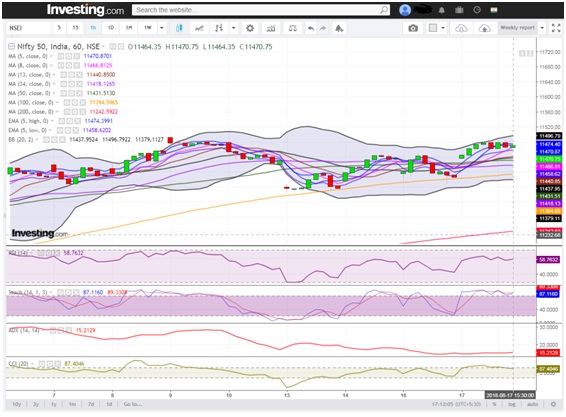Open chart settings gear at bottom right
The height and width of the screenshot is (417, 566).
pos(553,404)
